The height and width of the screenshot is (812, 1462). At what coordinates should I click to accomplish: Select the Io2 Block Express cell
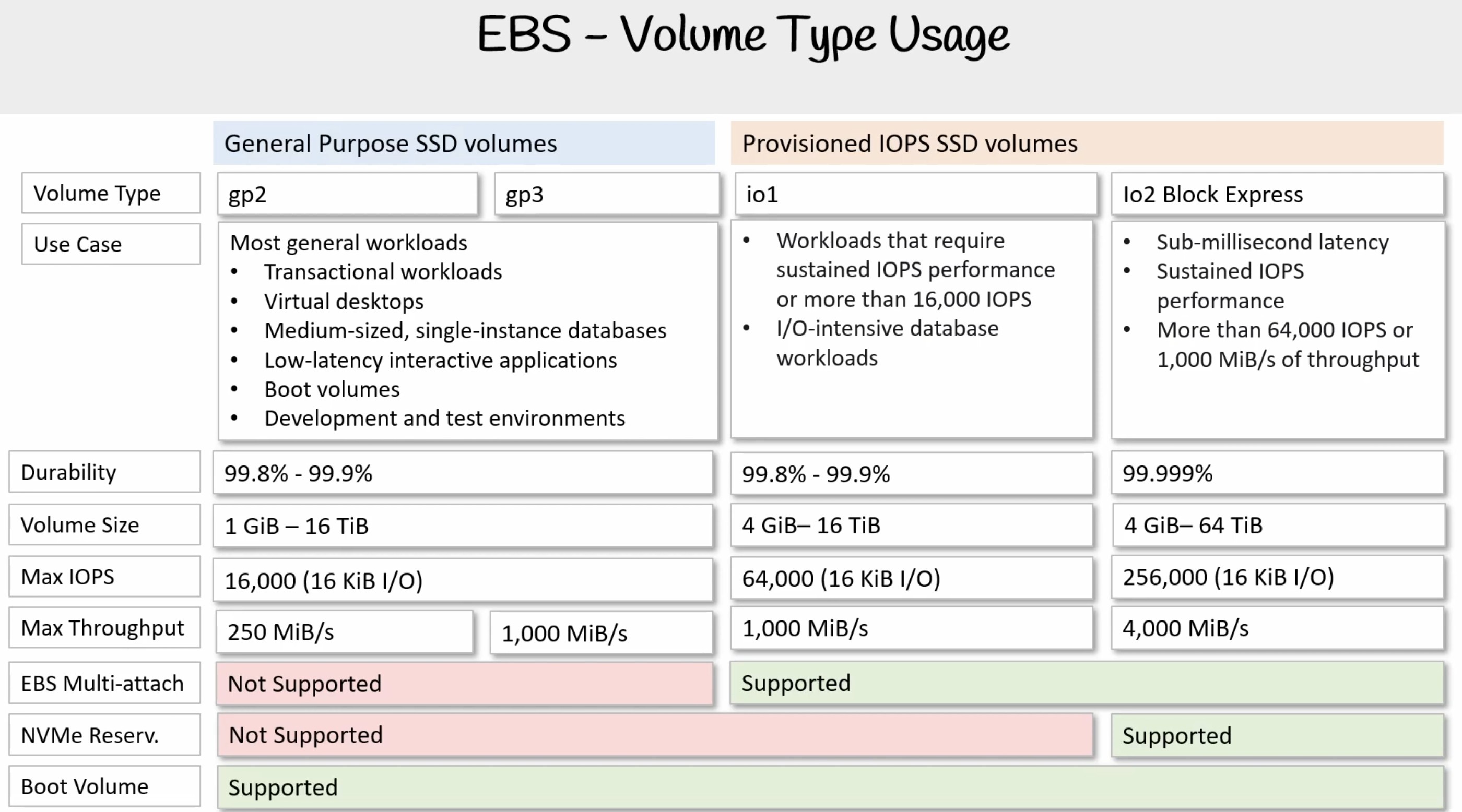pos(1277,194)
